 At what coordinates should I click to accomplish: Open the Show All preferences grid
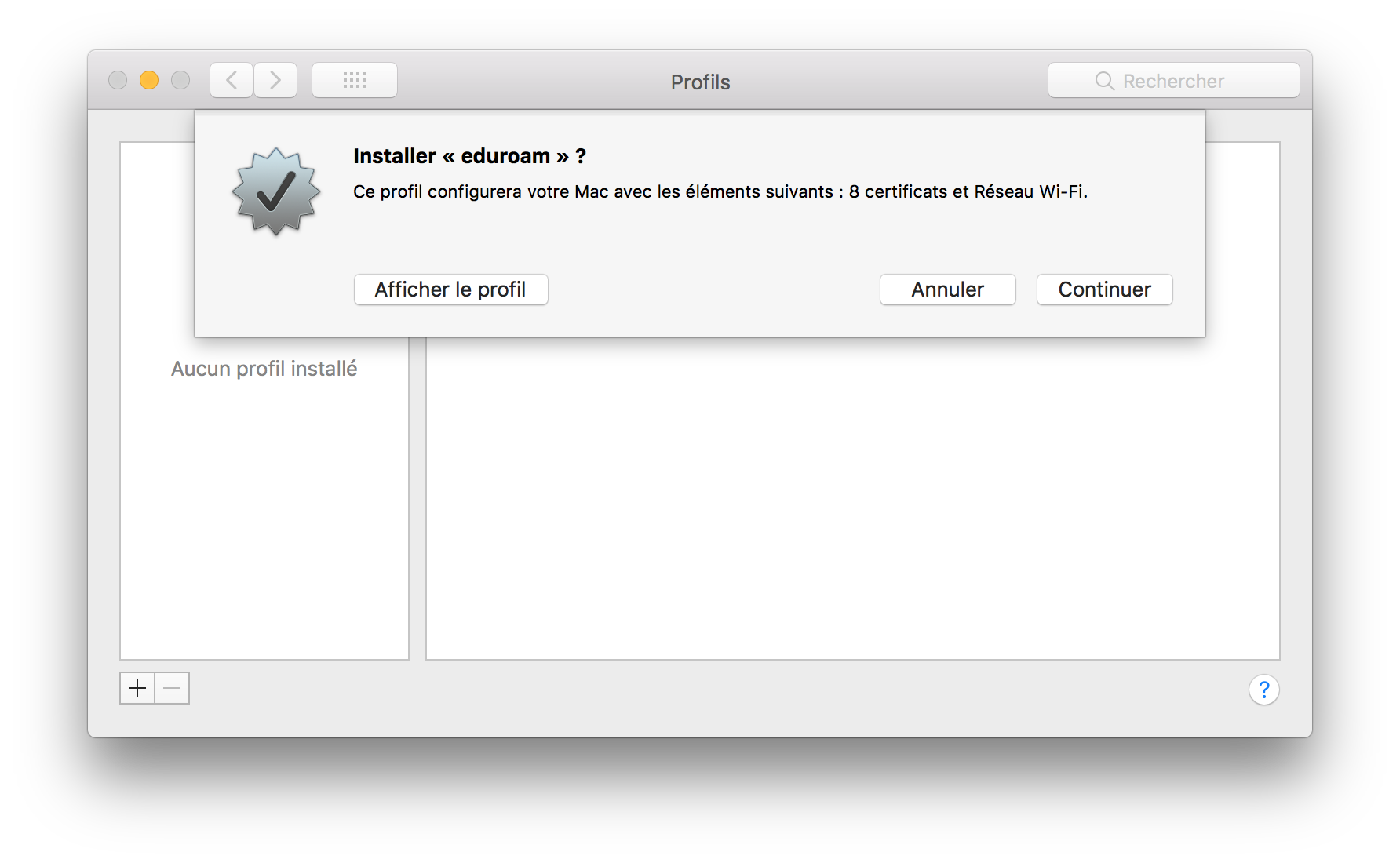[x=355, y=79]
